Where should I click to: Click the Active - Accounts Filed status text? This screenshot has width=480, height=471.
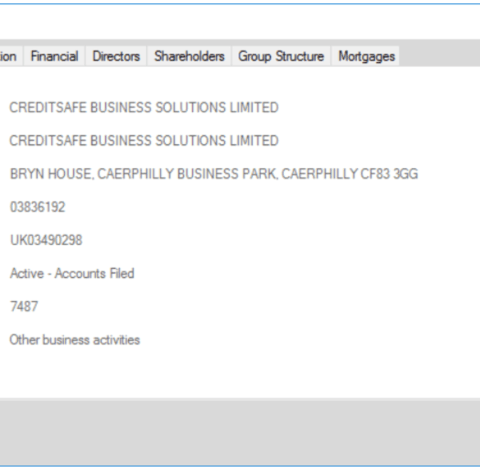point(72,273)
